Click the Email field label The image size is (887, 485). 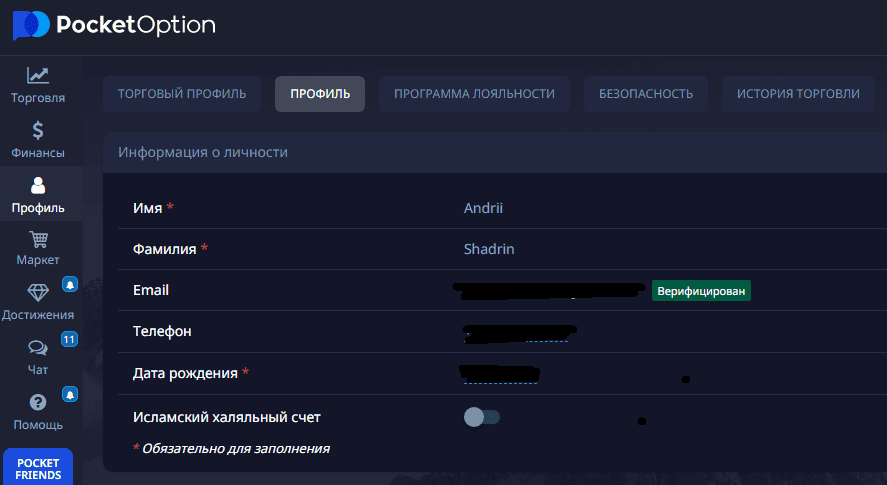[x=151, y=290]
